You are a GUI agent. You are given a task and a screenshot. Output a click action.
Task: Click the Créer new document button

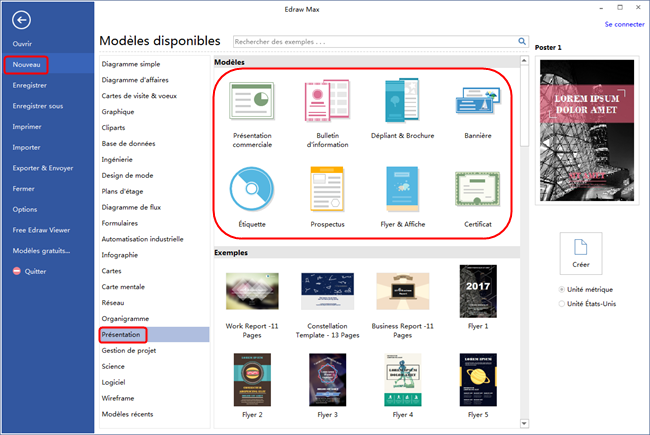pyautogui.click(x=581, y=253)
